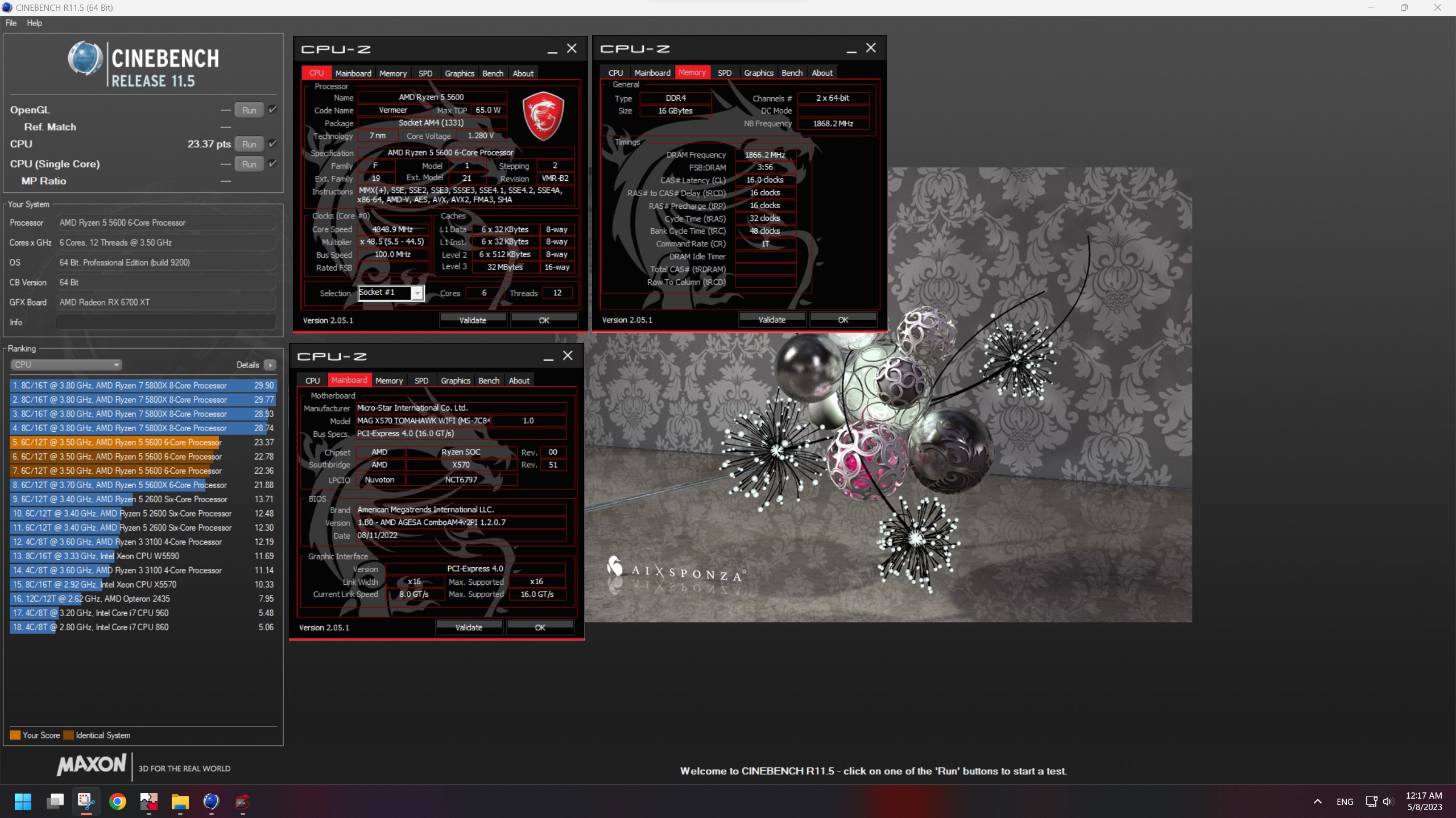
Task: Open Cinebench taskbar icon
Action: pyautogui.click(x=211, y=802)
